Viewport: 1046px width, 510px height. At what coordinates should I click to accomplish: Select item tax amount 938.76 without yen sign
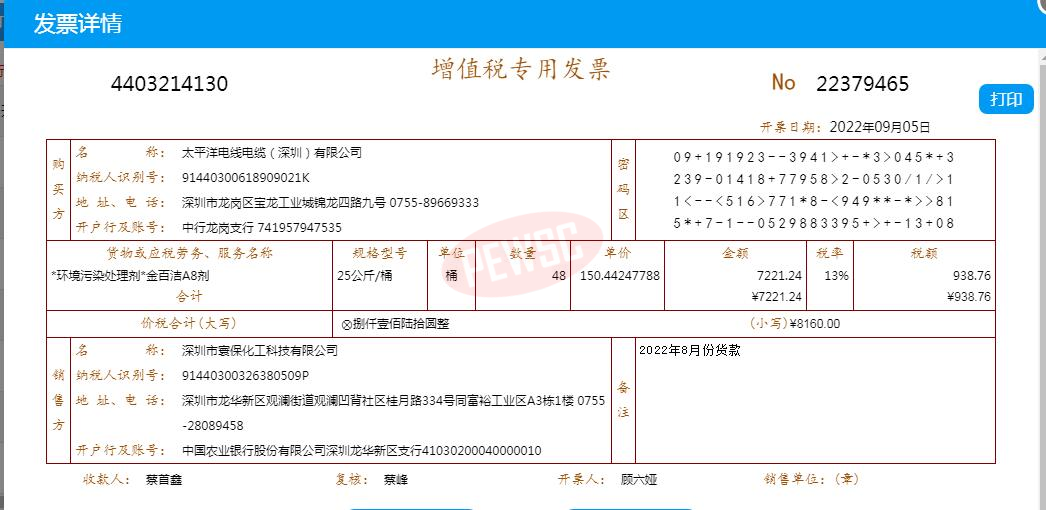[972, 275]
